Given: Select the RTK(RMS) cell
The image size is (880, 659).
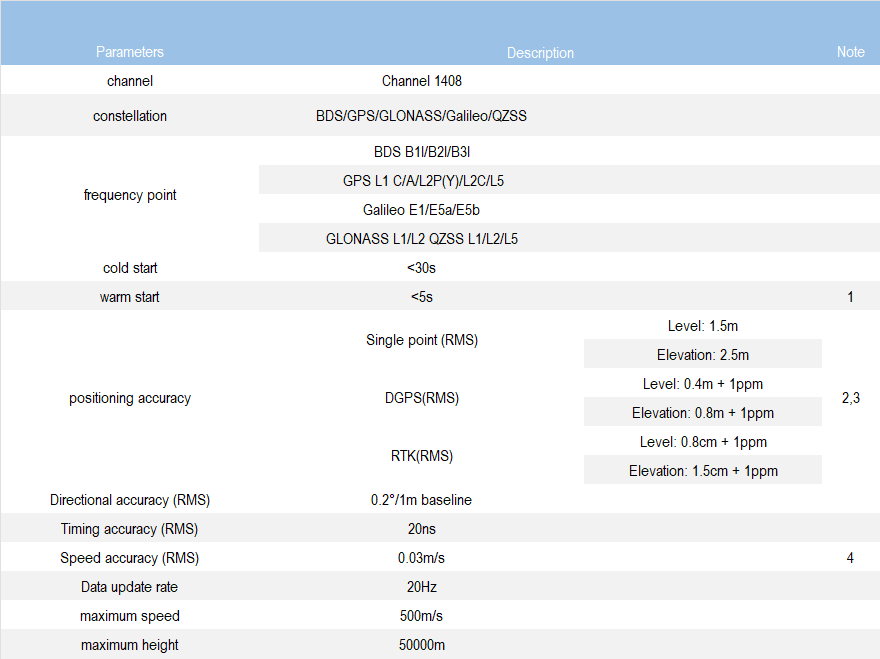Looking at the screenshot, I should (421, 456).
